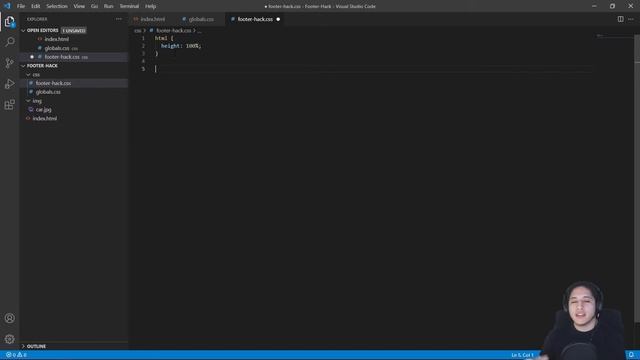This screenshot has width=640, height=360.
Task: Open the Extensions view
Action: (x=9, y=104)
